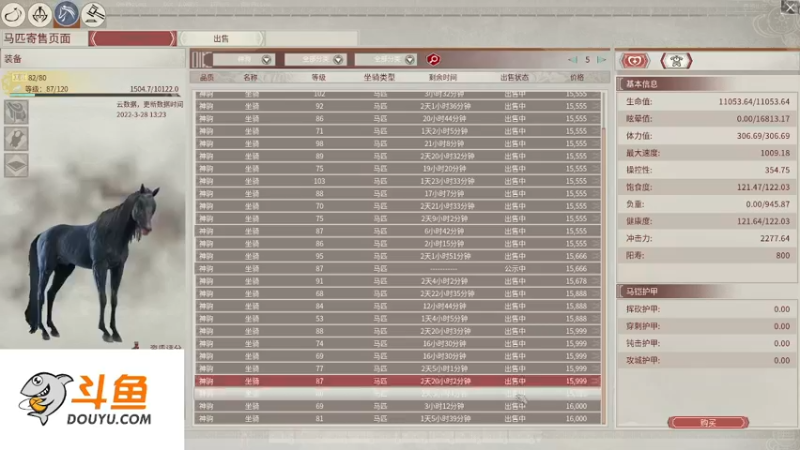Viewport: 800px width, 450px height.
Task: Show the red heart basic-info view
Action: click(635, 61)
